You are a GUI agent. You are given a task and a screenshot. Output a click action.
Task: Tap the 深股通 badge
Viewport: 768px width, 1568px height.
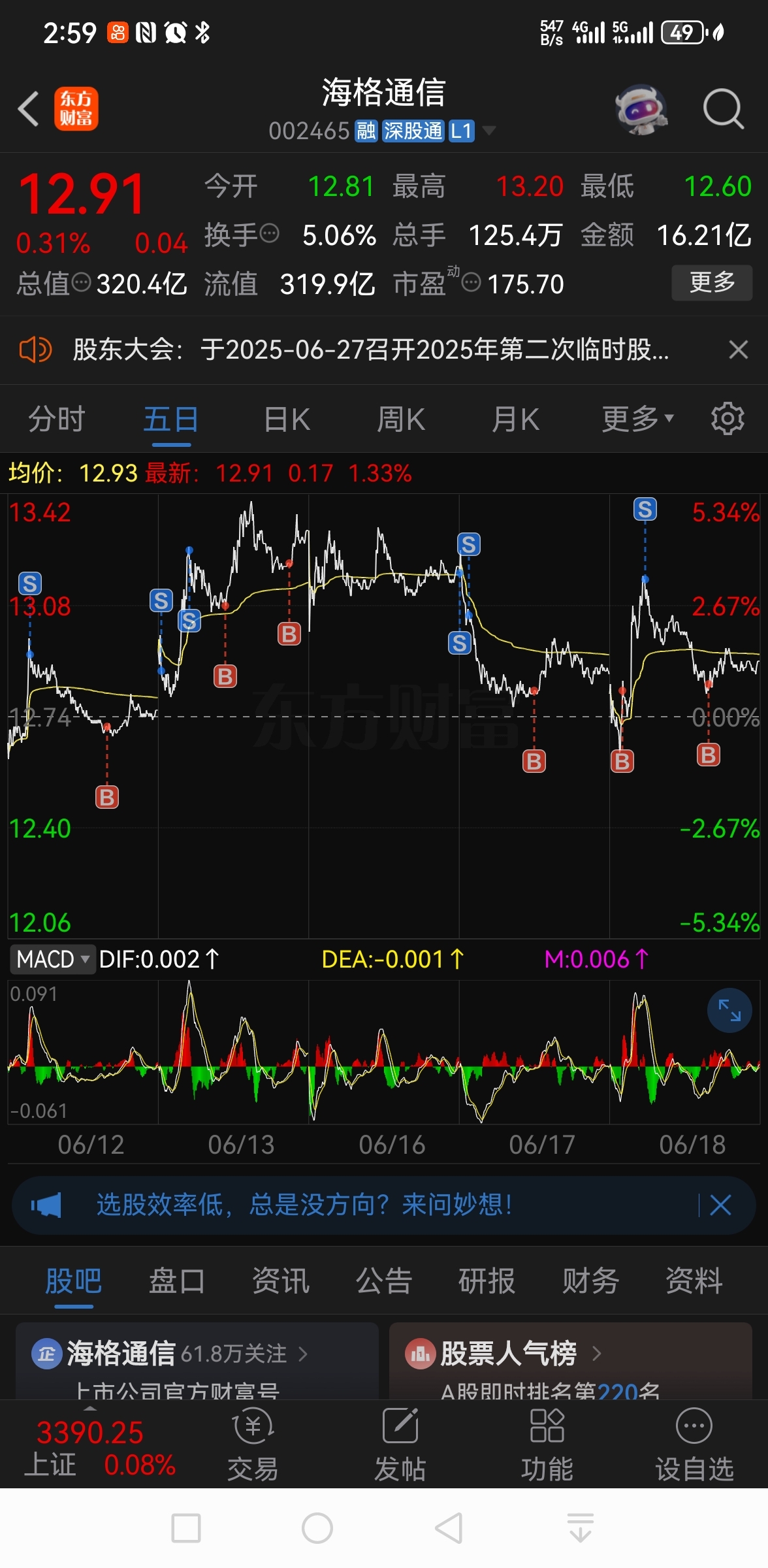[x=413, y=131]
